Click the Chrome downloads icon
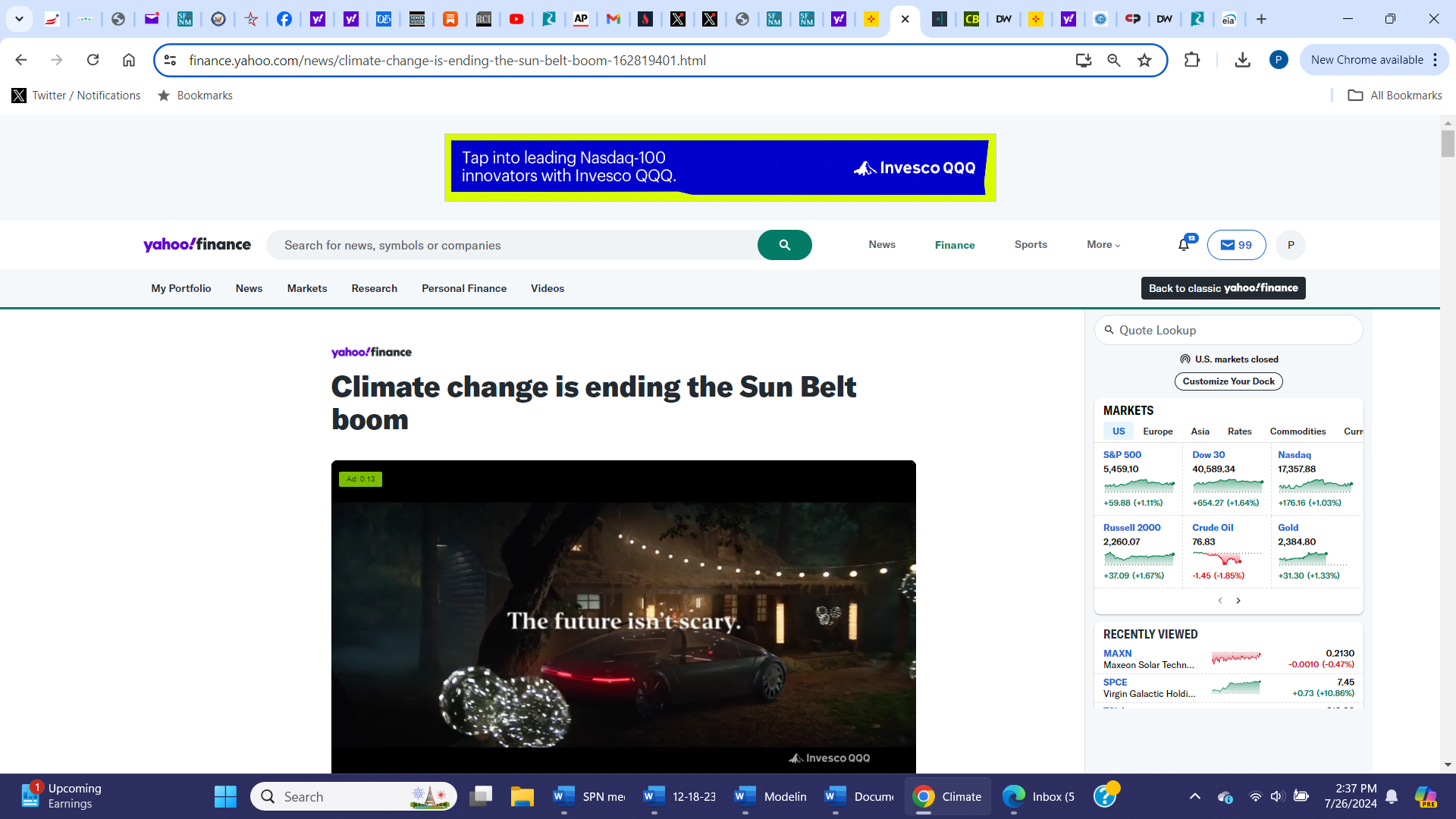The width and height of the screenshot is (1456, 819). (x=1242, y=60)
